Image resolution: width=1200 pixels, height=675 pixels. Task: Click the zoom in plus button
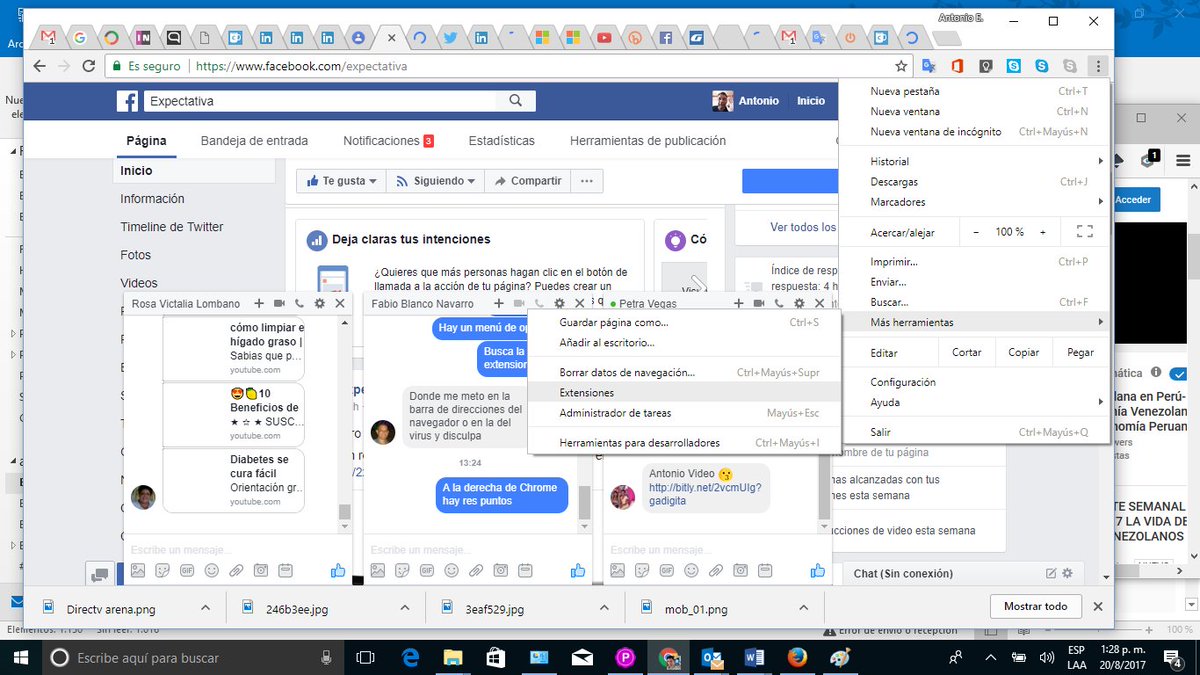tap(1042, 232)
